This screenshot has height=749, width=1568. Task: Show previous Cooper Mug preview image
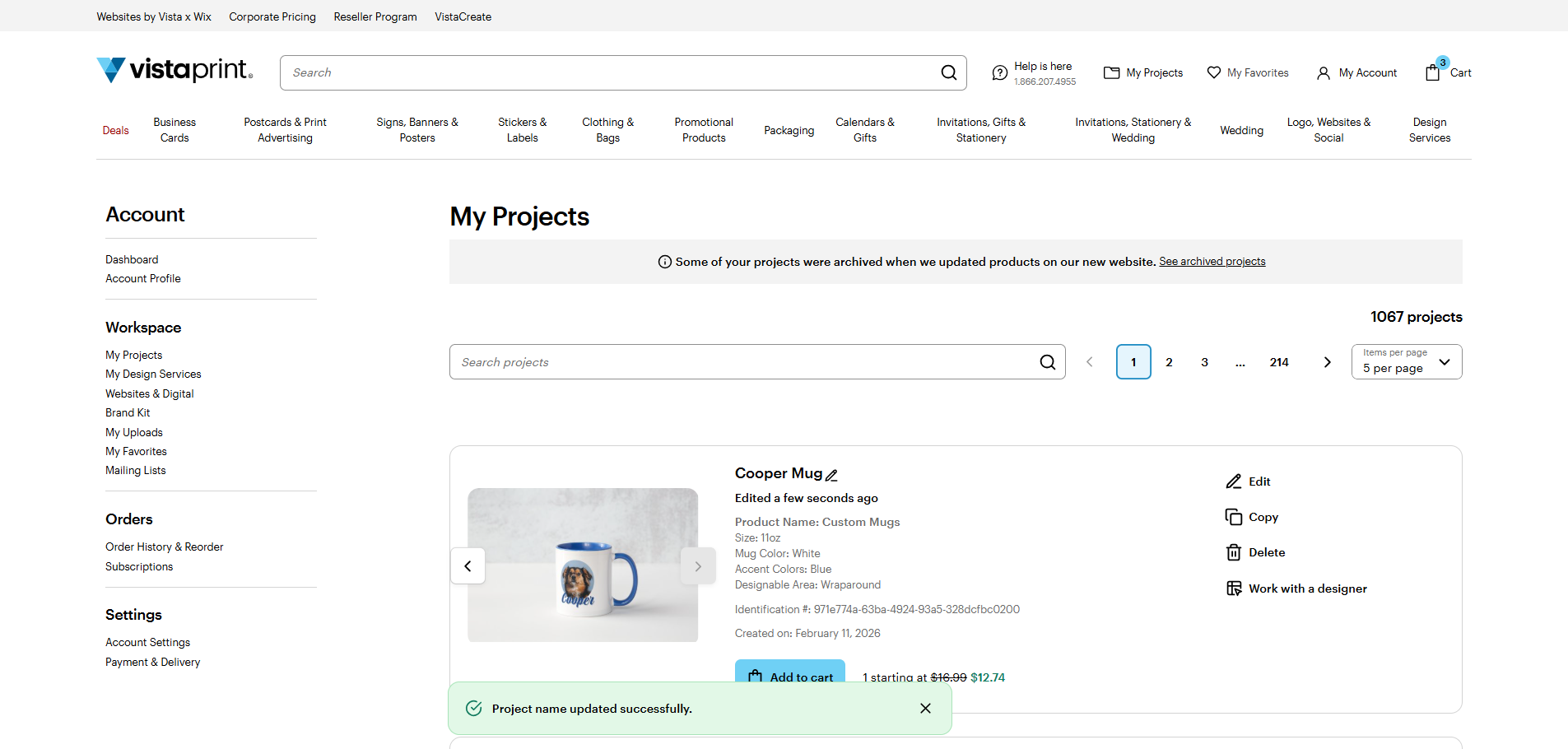click(x=468, y=566)
